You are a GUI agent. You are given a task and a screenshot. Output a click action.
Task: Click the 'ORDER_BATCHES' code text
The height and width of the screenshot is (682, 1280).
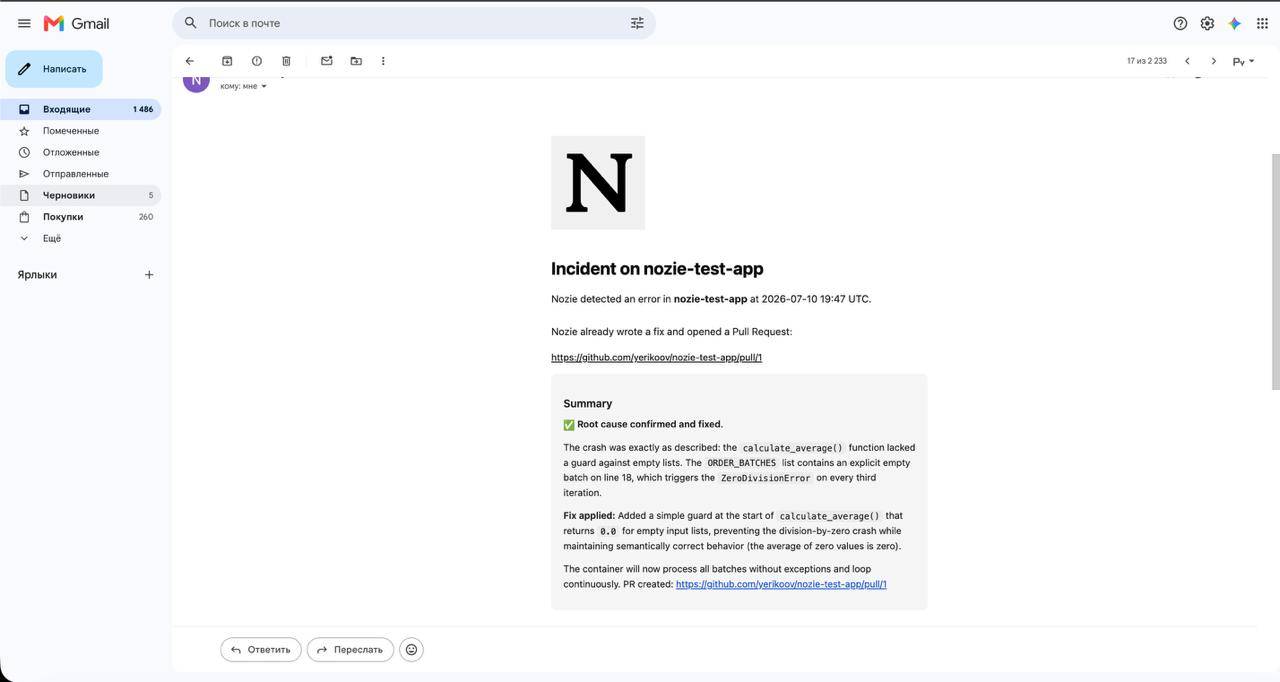point(741,463)
